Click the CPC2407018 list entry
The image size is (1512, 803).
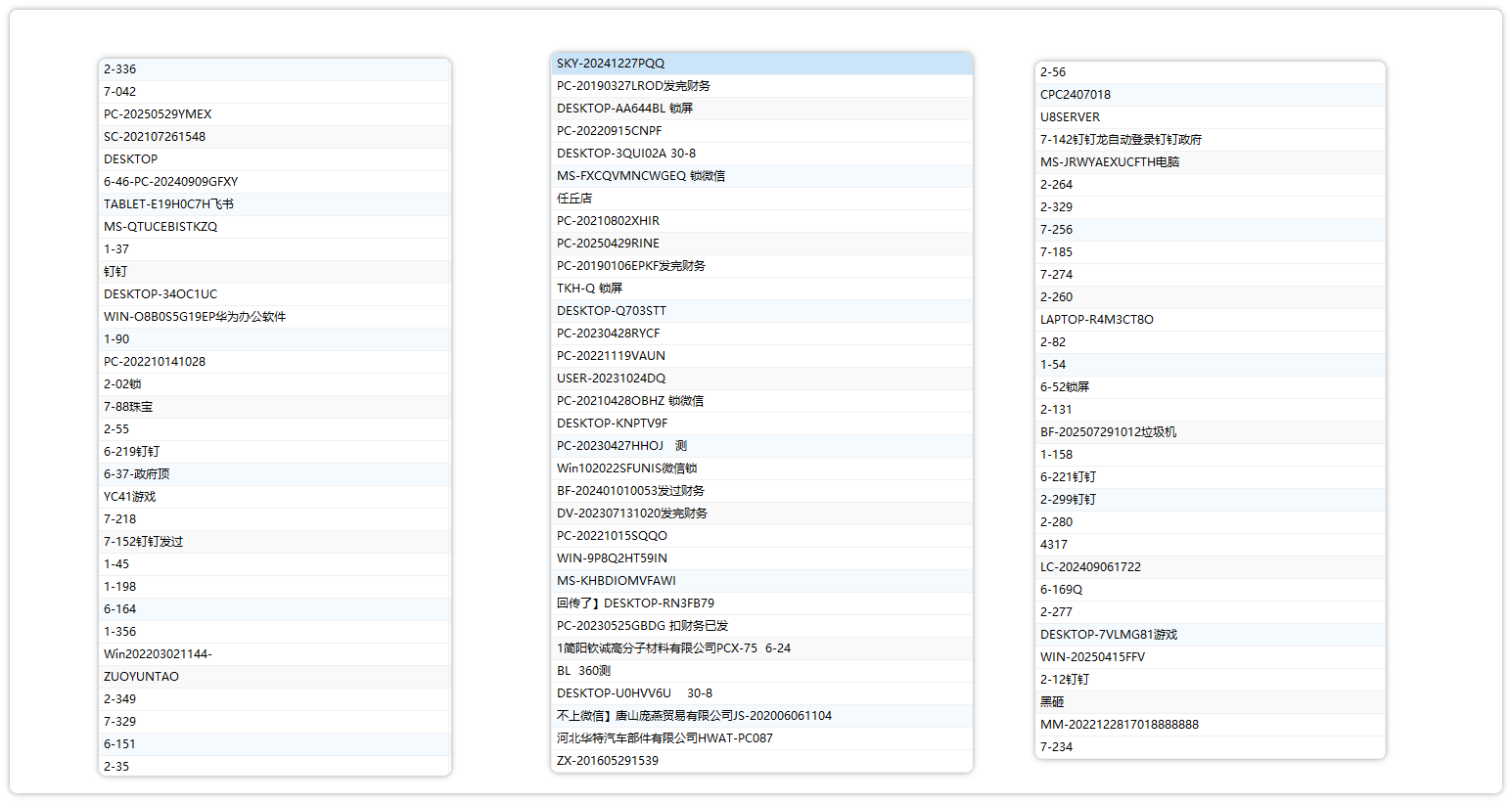tap(1076, 95)
